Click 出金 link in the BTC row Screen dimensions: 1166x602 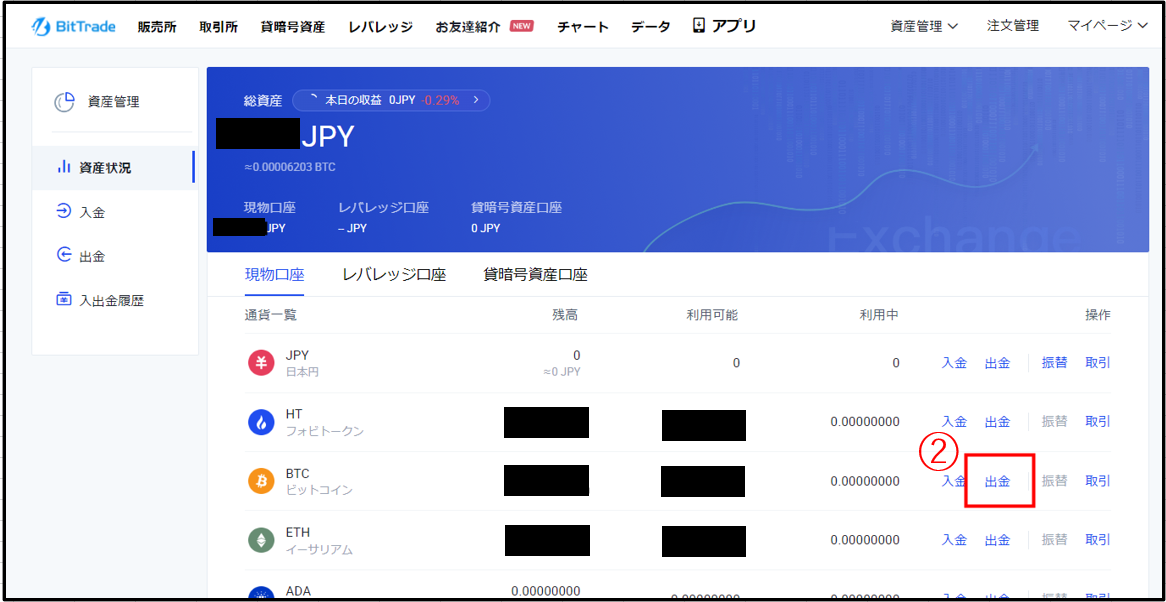pyautogui.click(x=998, y=481)
